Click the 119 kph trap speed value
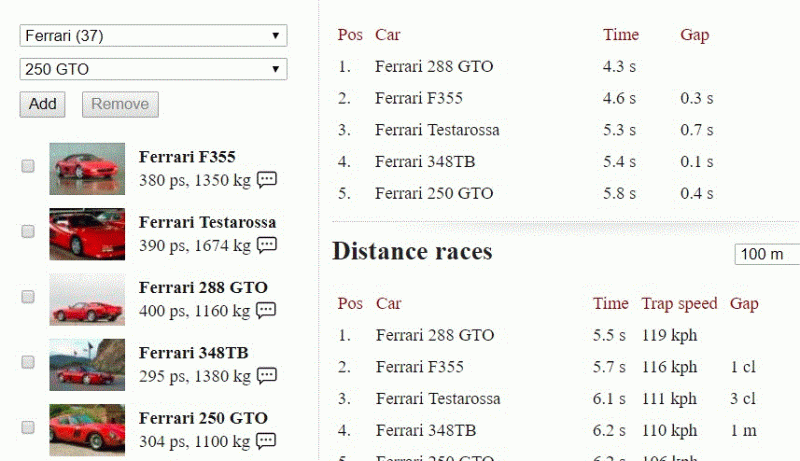 coord(669,335)
